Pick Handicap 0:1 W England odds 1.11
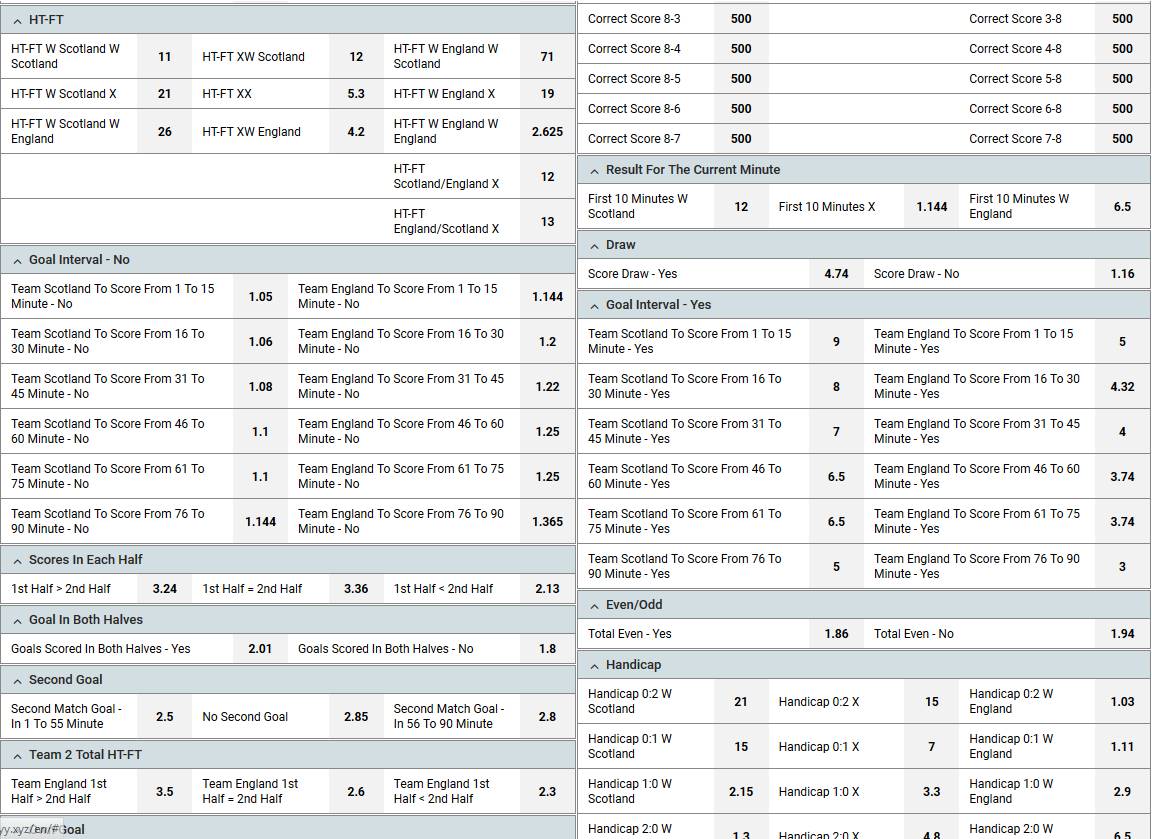The height and width of the screenshot is (839, 1152). 1123,746
